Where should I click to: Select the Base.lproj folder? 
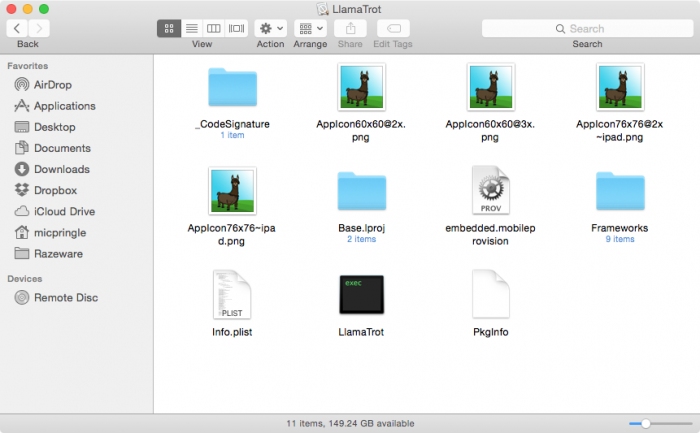tap(362, 191)
